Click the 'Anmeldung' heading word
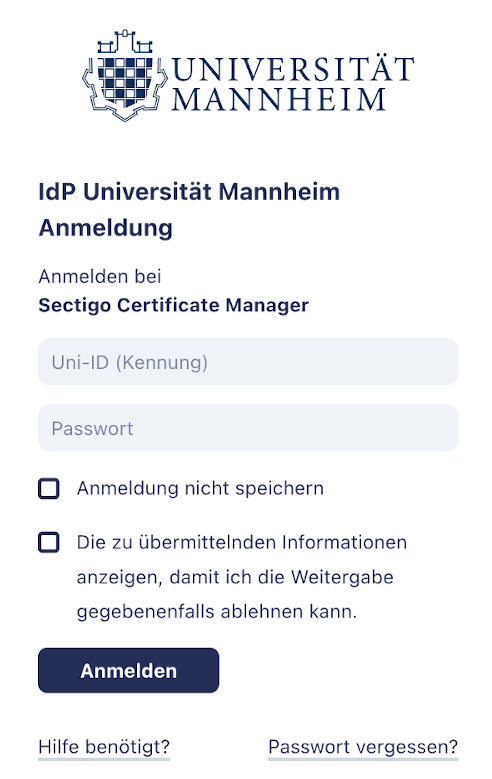492x779 pixels. tap(106, 229)
